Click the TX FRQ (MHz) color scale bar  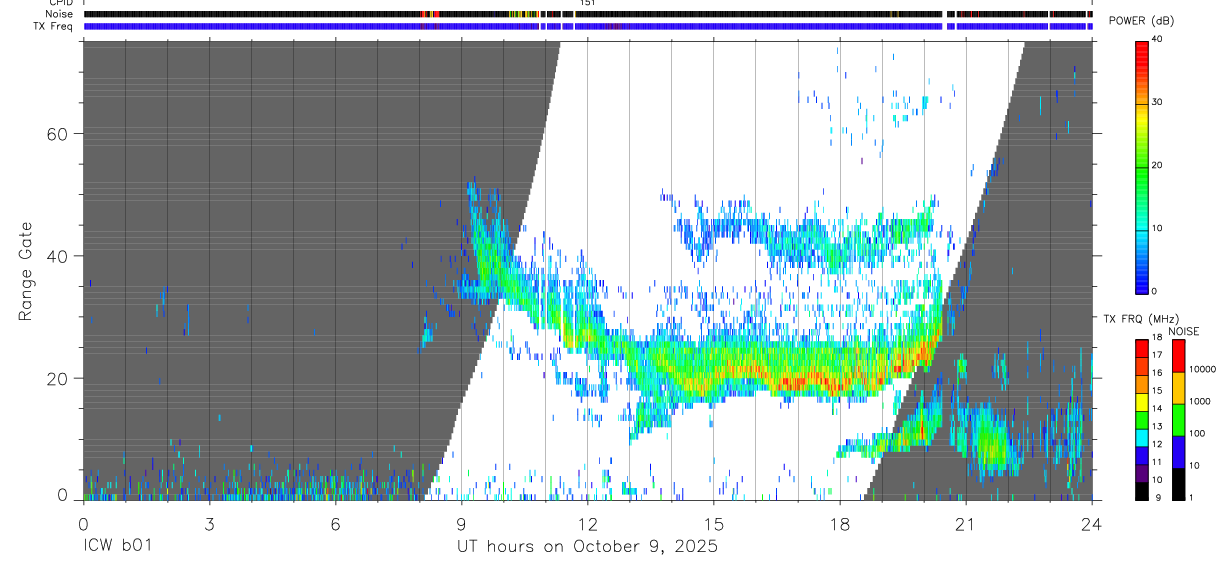coord(1142,420)
